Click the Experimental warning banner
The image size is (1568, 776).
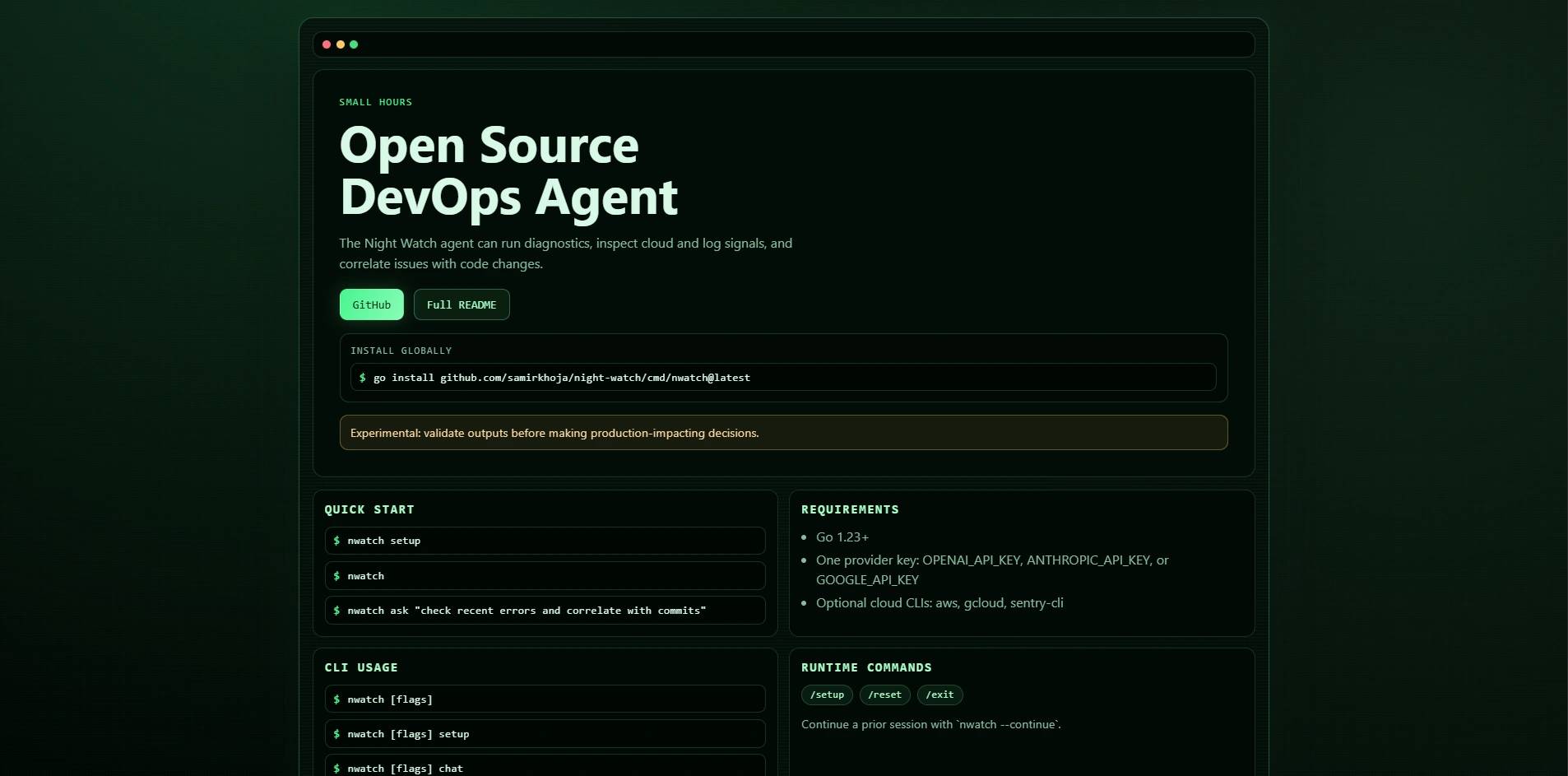(x=783, y=433)
